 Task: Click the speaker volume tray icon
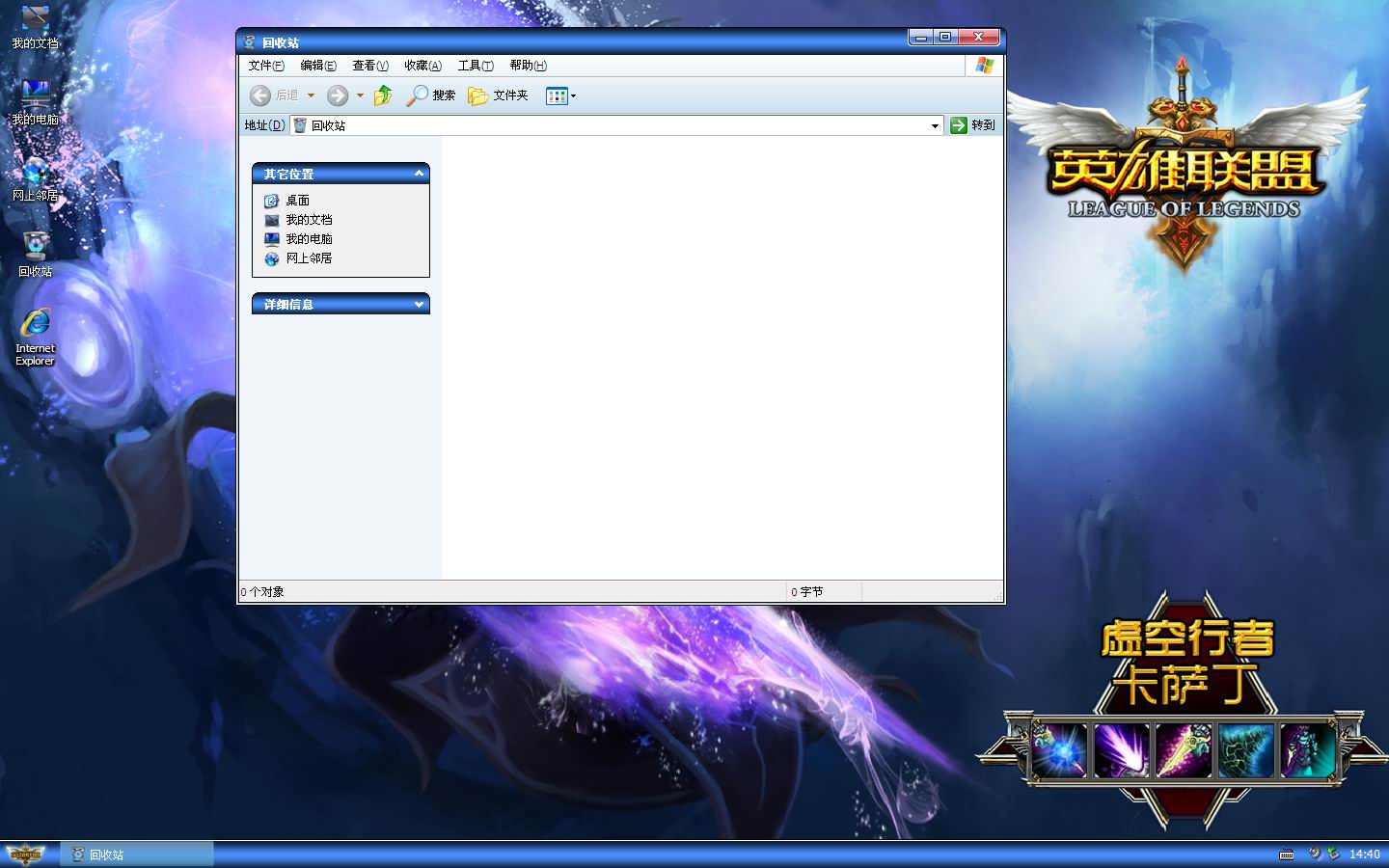pos(1315,854)
